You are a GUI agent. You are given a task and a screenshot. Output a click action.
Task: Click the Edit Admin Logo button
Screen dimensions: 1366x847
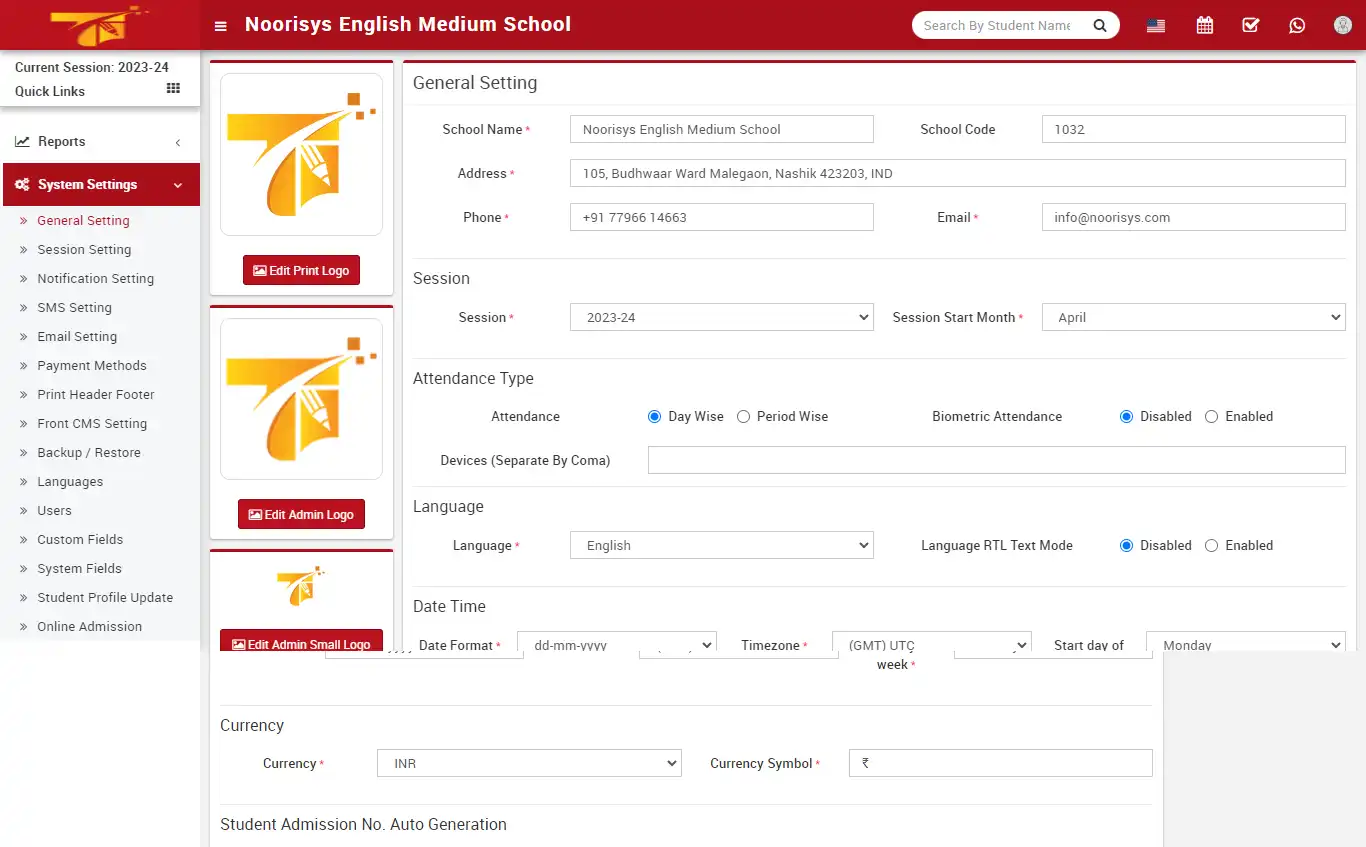(x=301, y=513)
